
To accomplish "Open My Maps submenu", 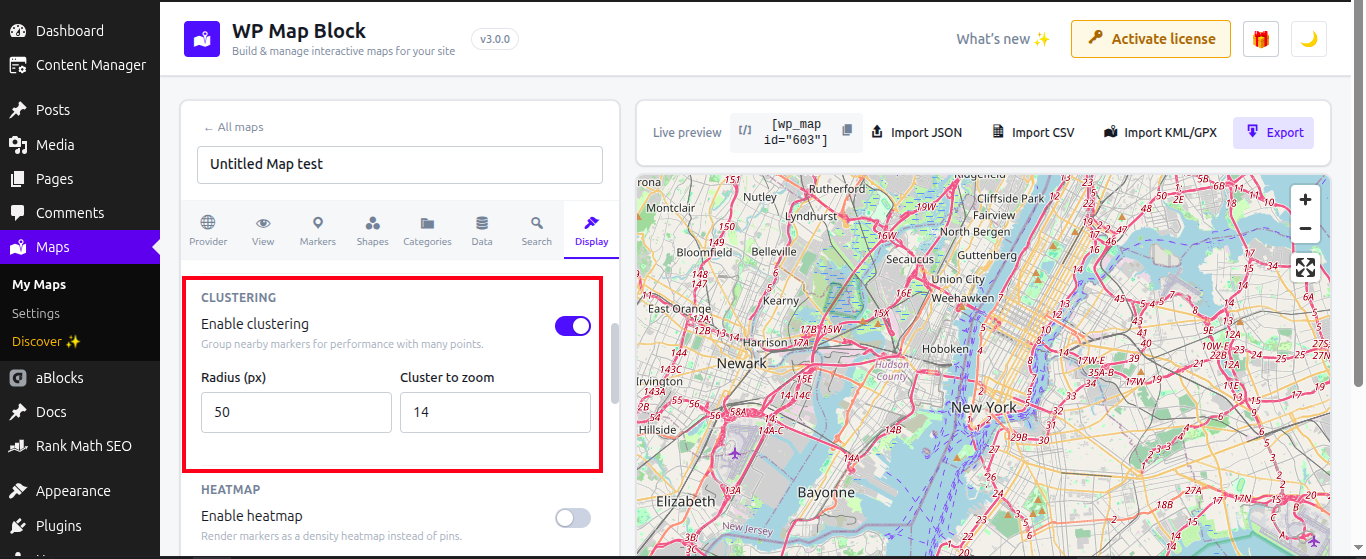I will point(39,285).
